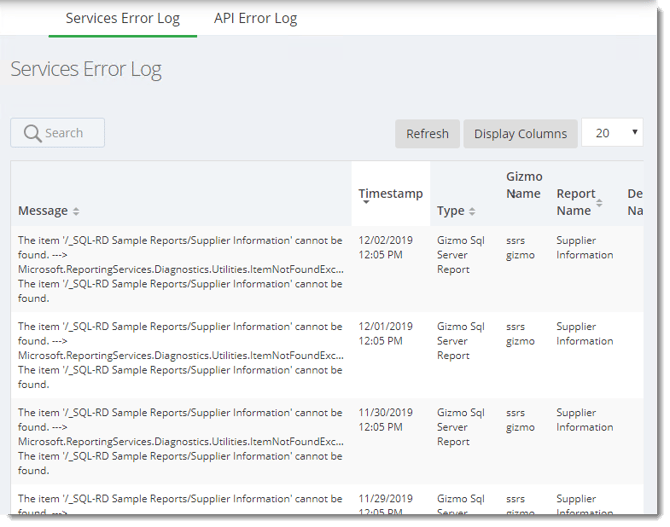Viewport: 670px width, 527px height.
Task: Click the descending arrow under Timestamp
Action: click(x=366, y=202)
